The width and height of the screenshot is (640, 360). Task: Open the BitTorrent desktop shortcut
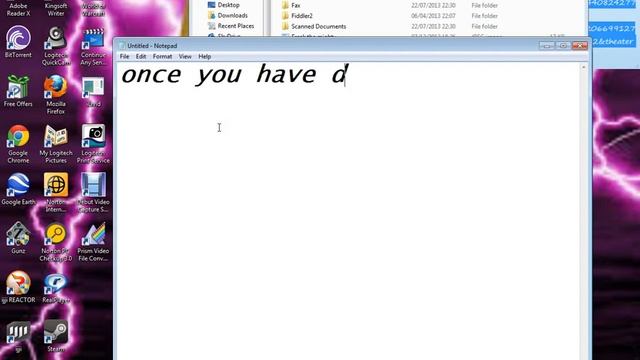18,41
